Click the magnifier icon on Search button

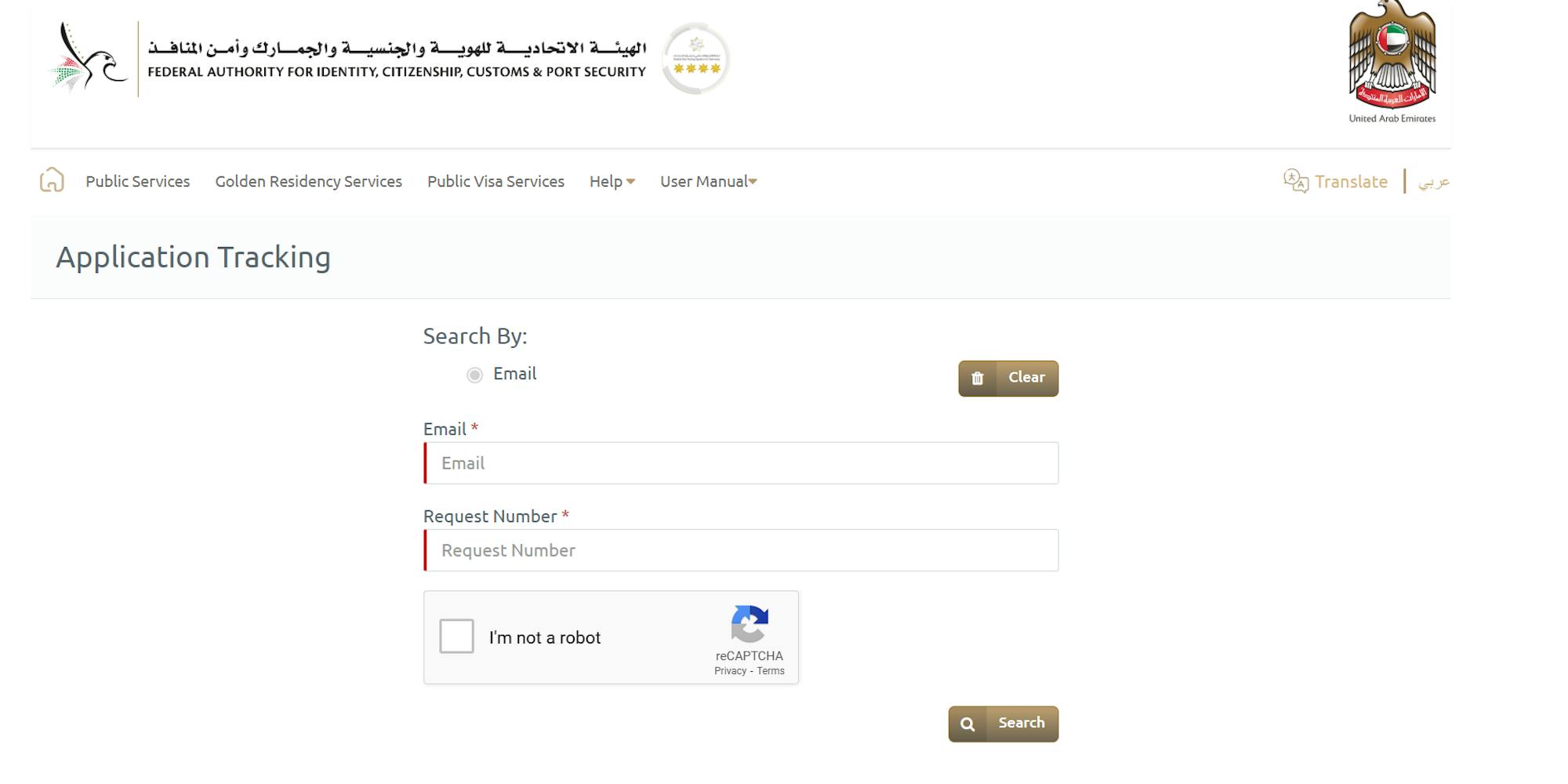(967, 724)
